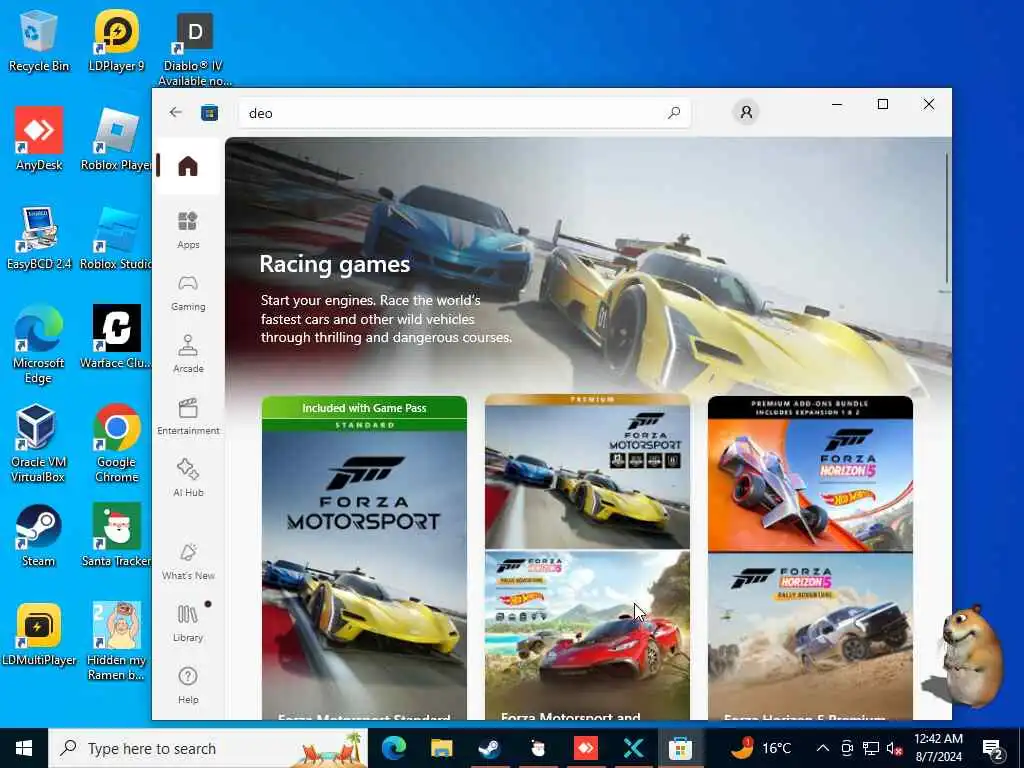Open the Forza Horizon 5 Rally Adventure card

810,637
